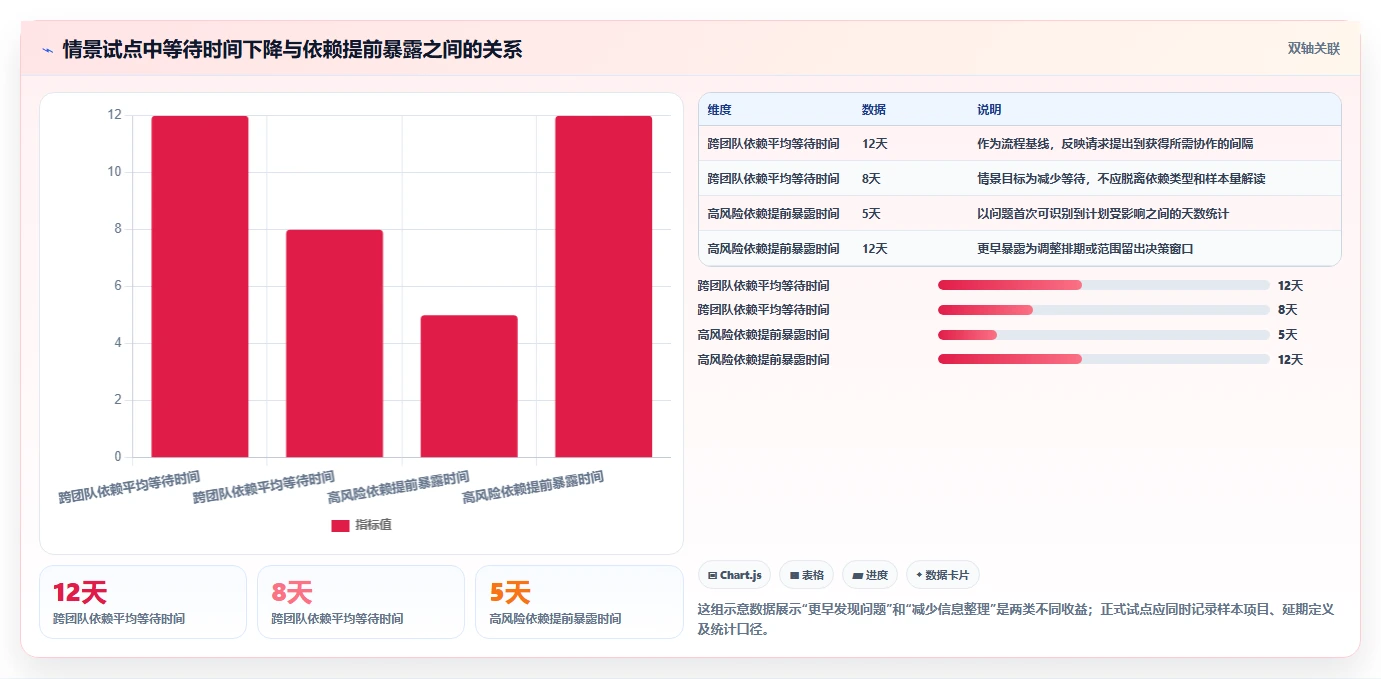Click the Chart.js chip

[x=734, y=575]
